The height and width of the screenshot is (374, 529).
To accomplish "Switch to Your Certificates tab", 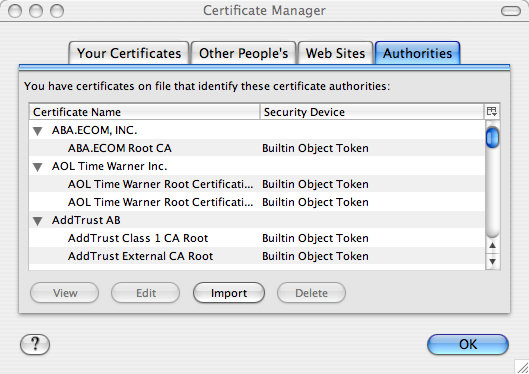I will 129,53.
